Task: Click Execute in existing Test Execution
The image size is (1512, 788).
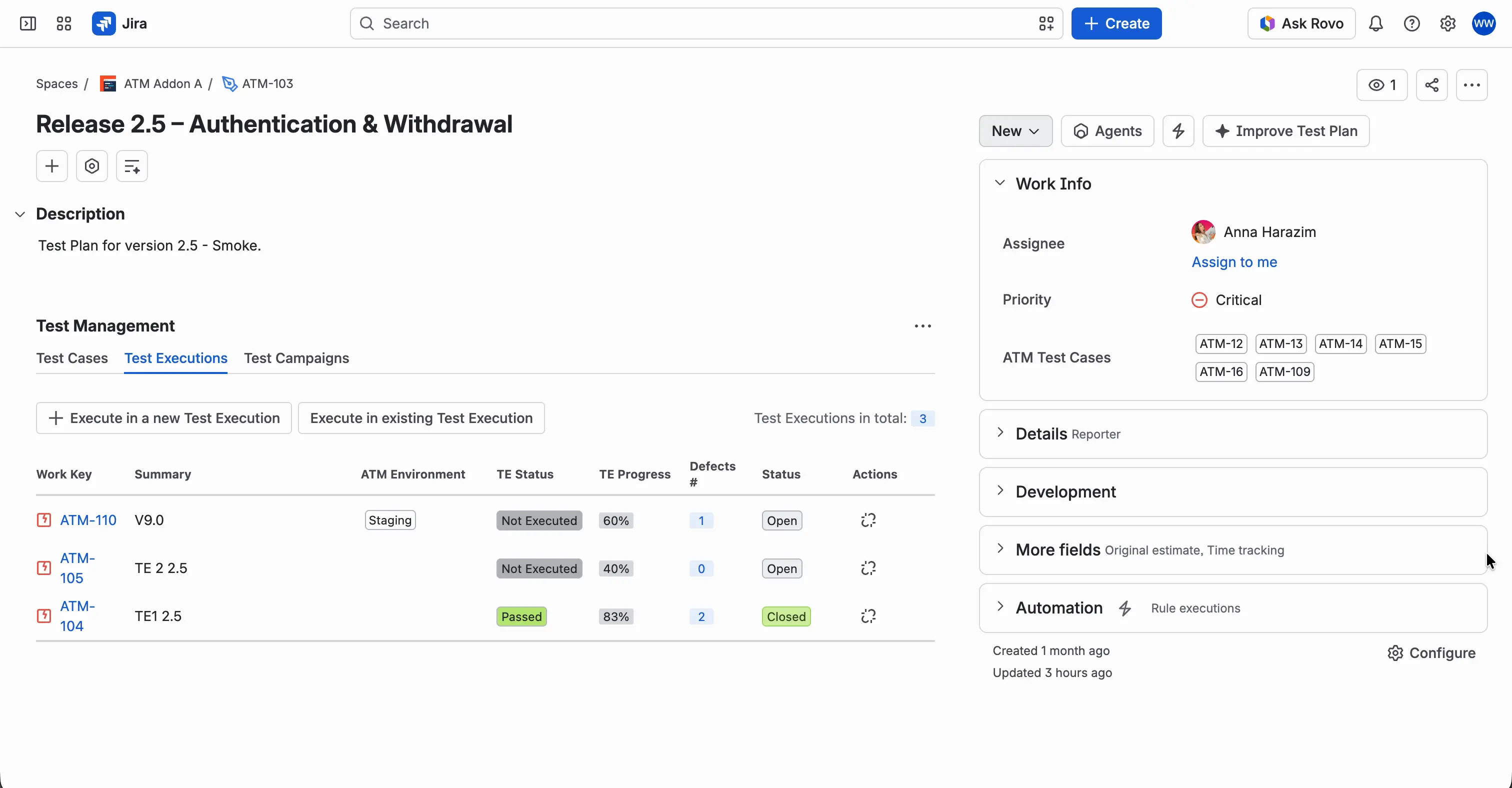Action: click(421, 418)
